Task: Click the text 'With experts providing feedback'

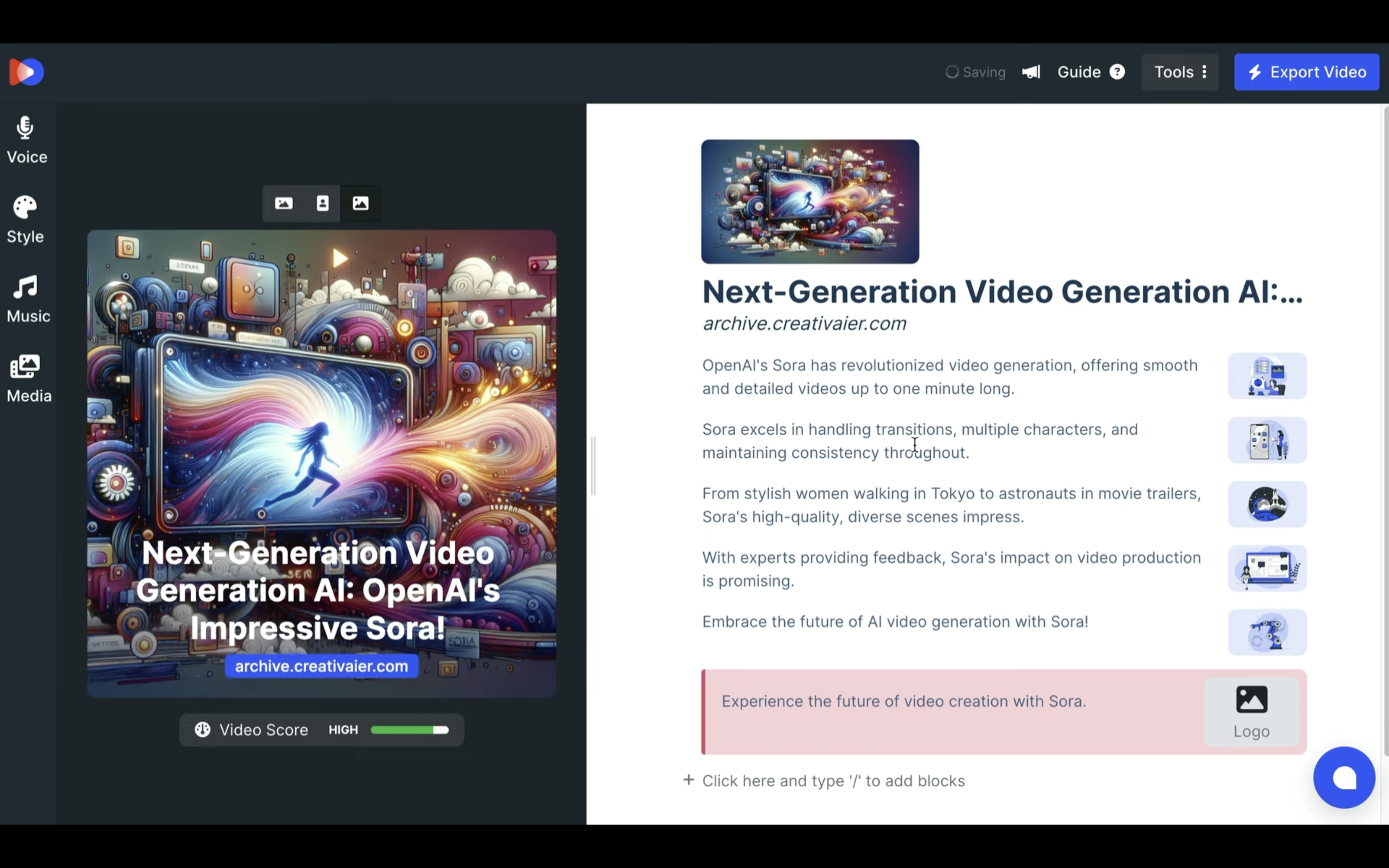Action: pyautogui.click(x=824, y=557)
